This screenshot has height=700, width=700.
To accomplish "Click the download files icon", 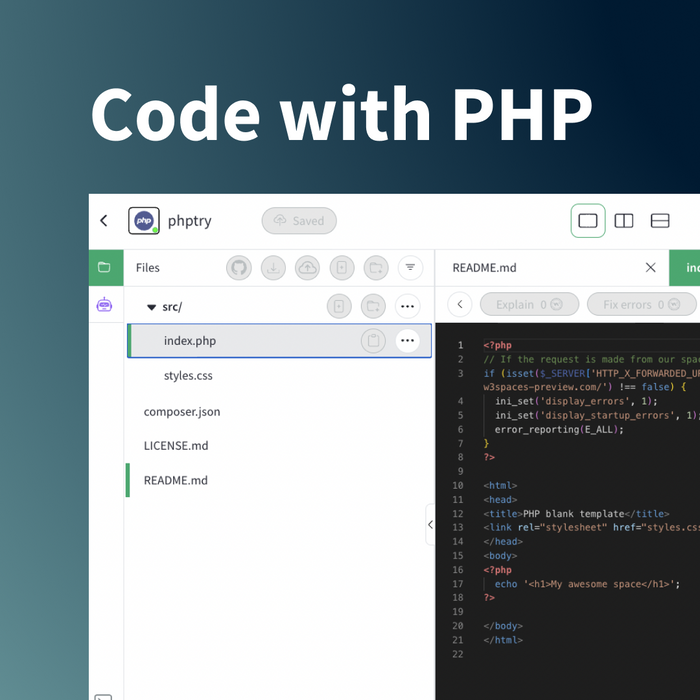I will click(x=273, y=268).
